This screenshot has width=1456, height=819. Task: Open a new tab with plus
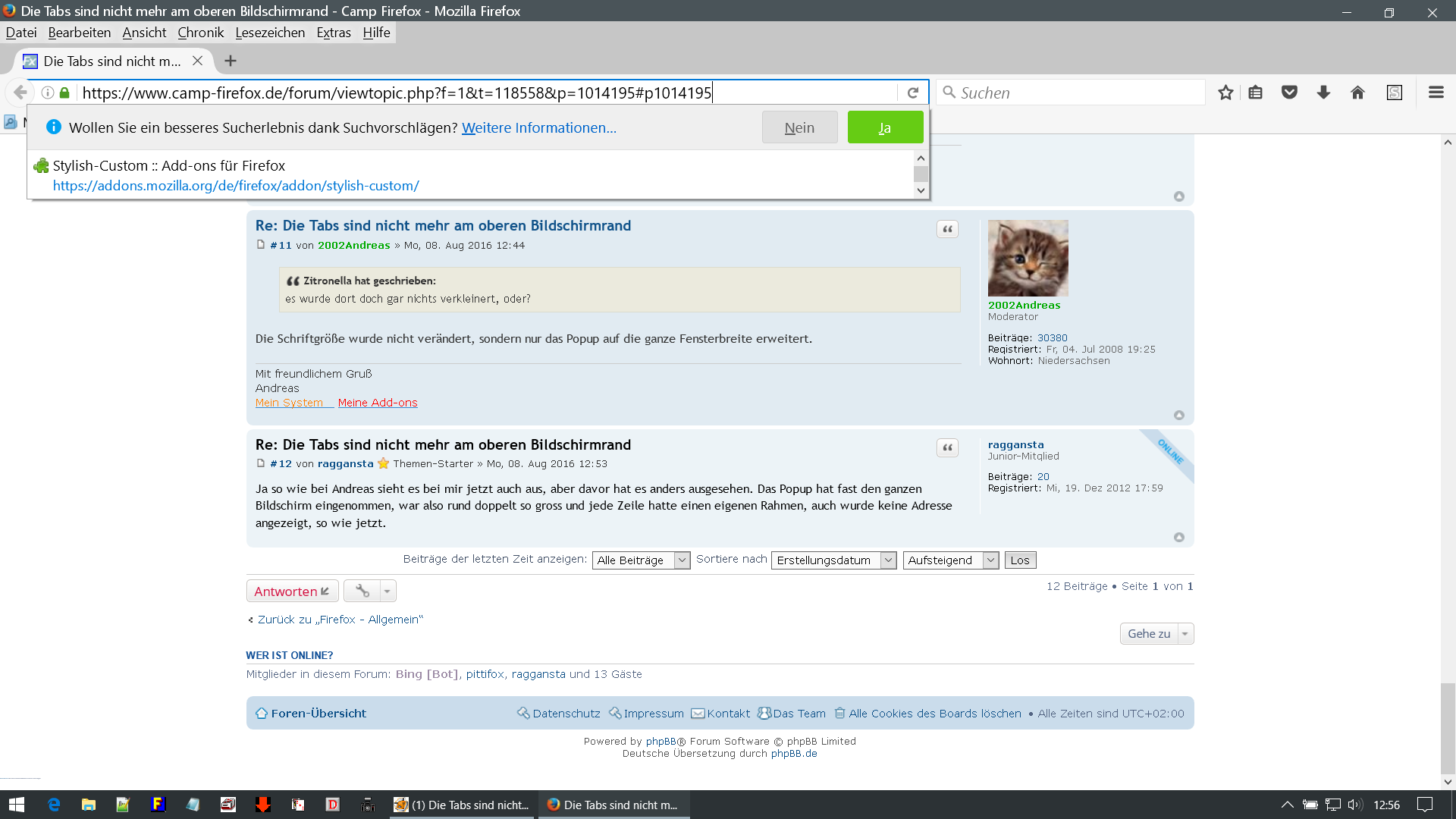[x=231, y=61]
